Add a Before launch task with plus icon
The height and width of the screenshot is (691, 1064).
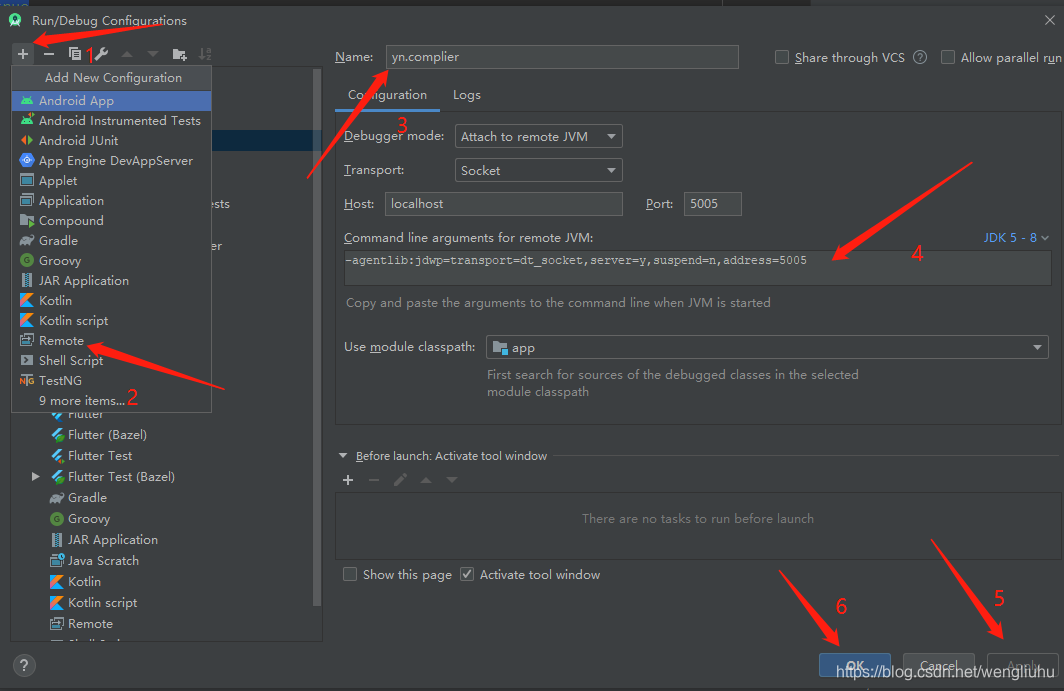coord(348,480)
